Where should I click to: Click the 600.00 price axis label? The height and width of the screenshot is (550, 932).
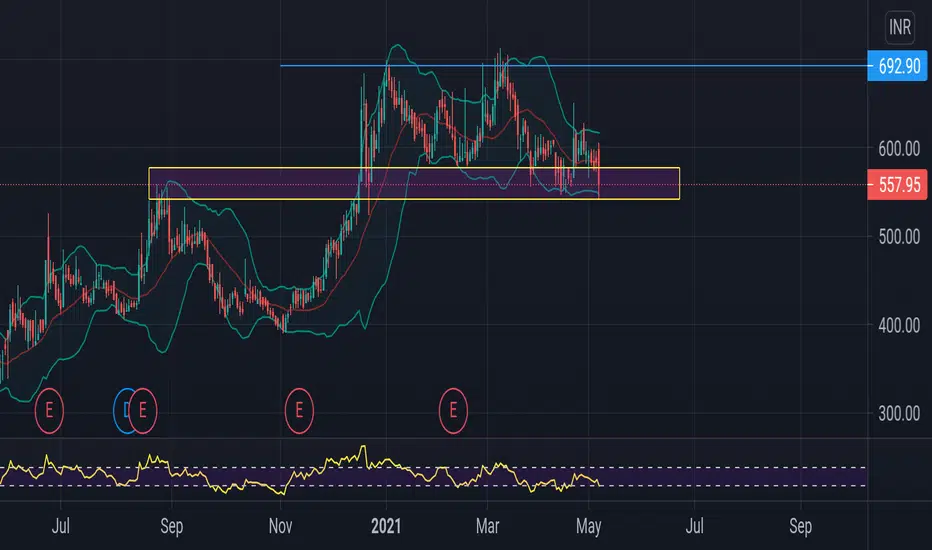coord(899,149)
